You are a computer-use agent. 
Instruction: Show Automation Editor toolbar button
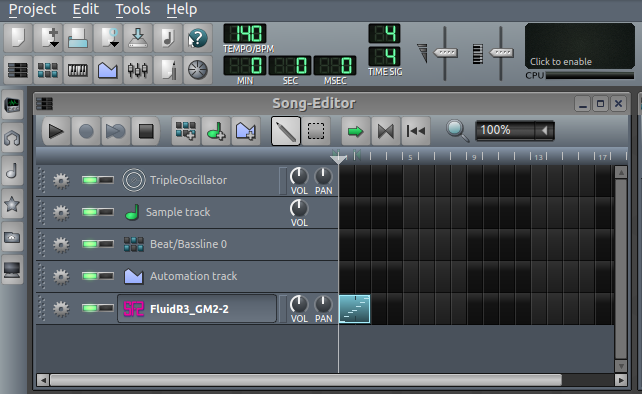pyautogui.click(x=108, y=70)
